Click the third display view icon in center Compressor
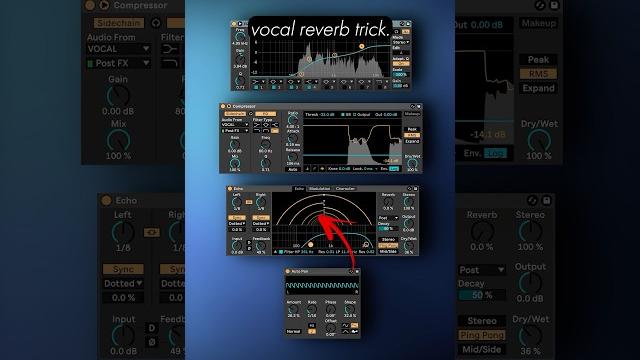Screen dimensions: 640x360 tap(322, 169)
